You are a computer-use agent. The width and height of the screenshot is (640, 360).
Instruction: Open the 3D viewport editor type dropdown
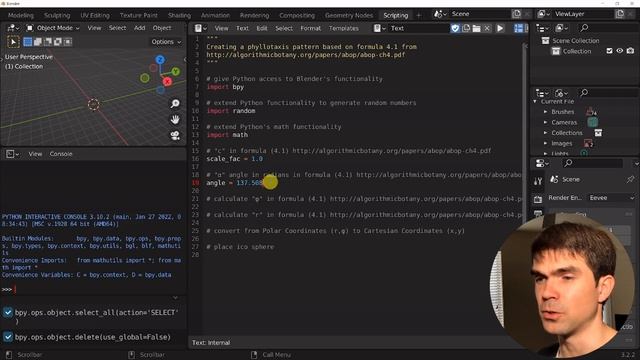13,28
